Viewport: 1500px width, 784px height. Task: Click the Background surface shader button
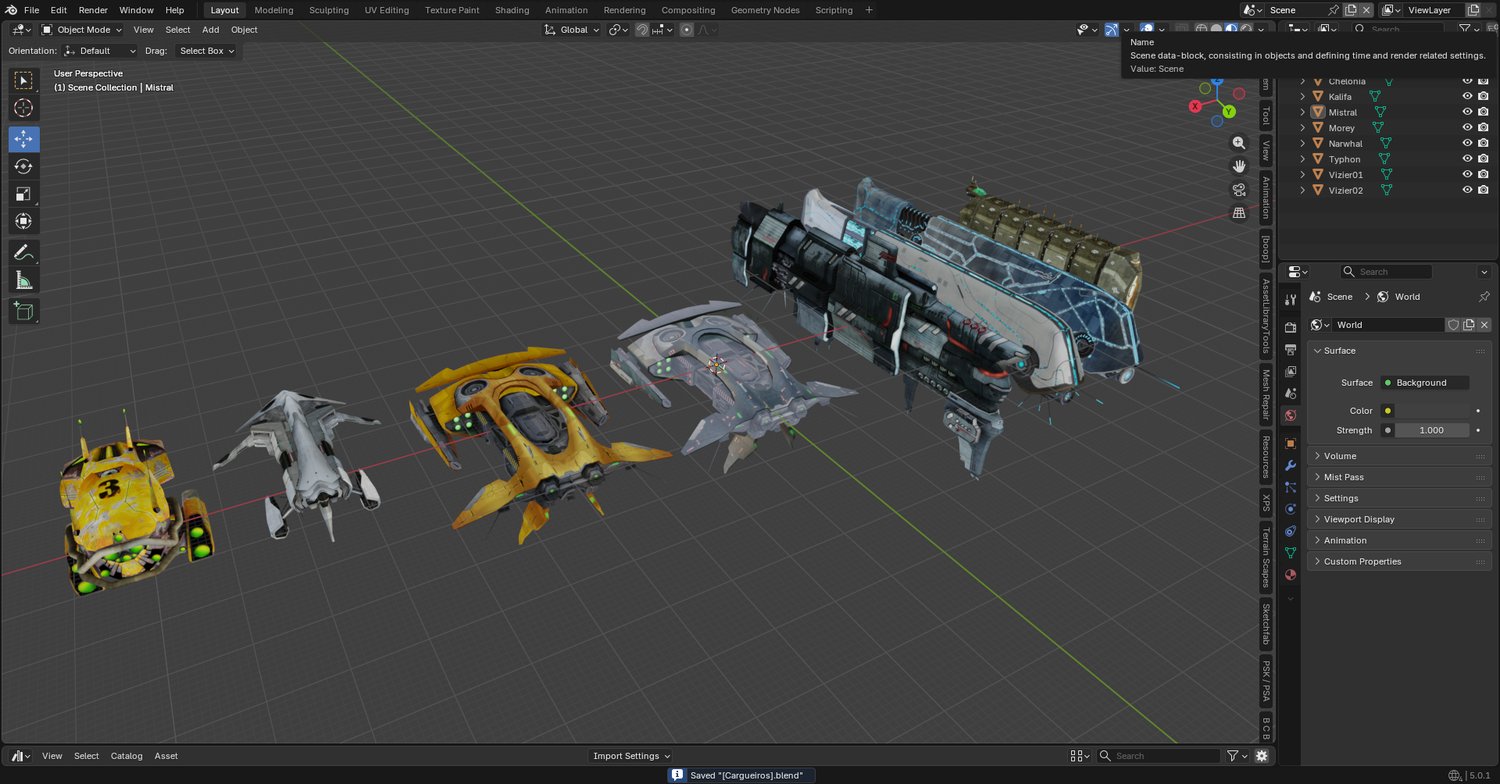pos(1426,383)
